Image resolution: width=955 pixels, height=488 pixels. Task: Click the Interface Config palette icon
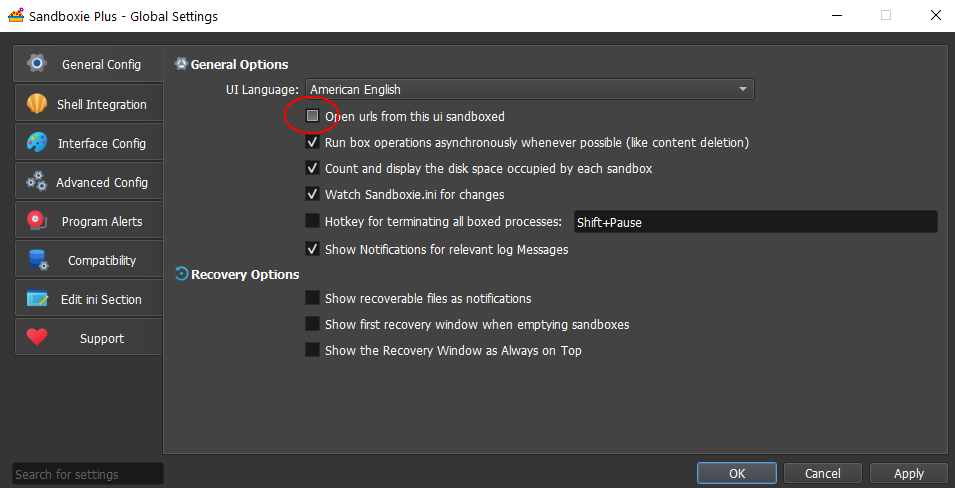point(37,143)
